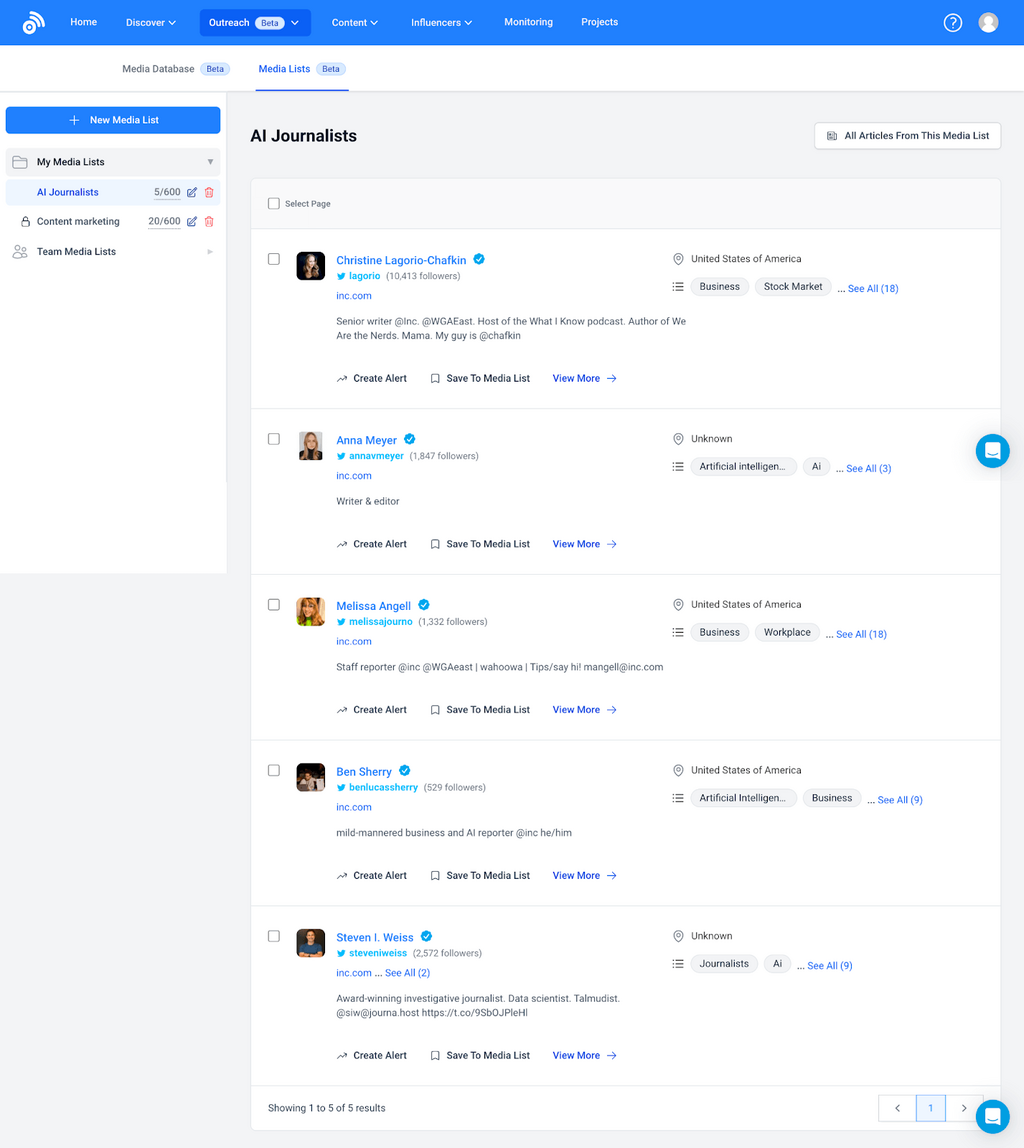The height and width of the screenshot is (1148, 1024).
Task: Open the chat widget beside Anna Meyer
Action: pyautogui.click(x=992, y=451)
